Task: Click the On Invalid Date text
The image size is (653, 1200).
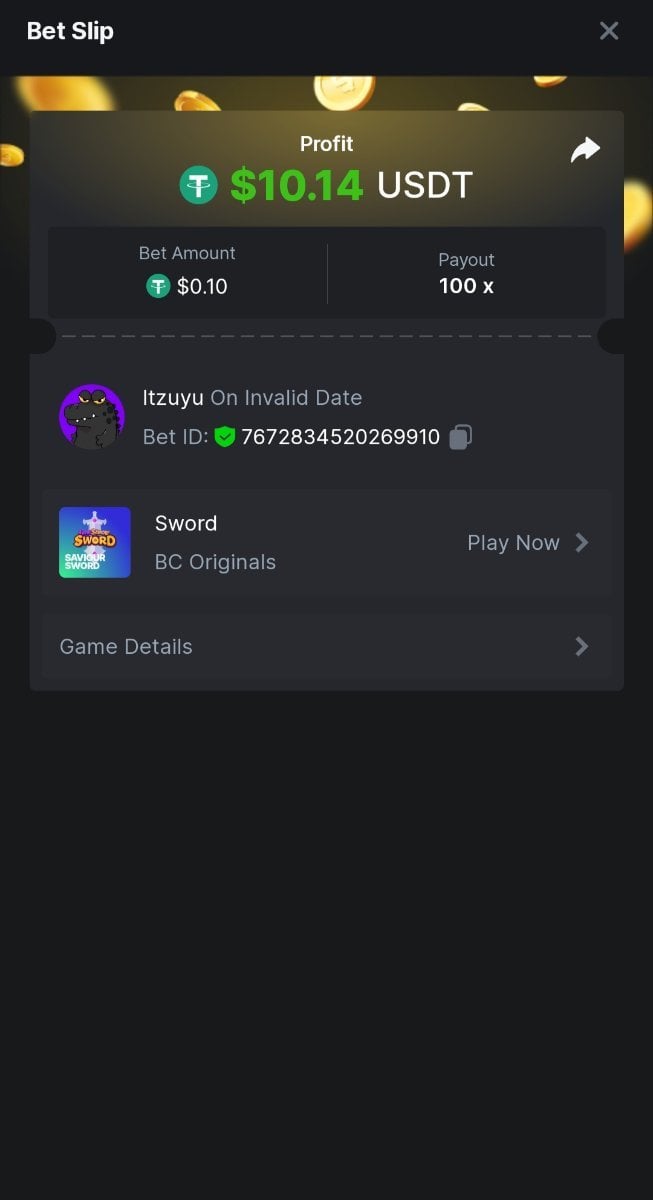Action: tap(286, 398)
